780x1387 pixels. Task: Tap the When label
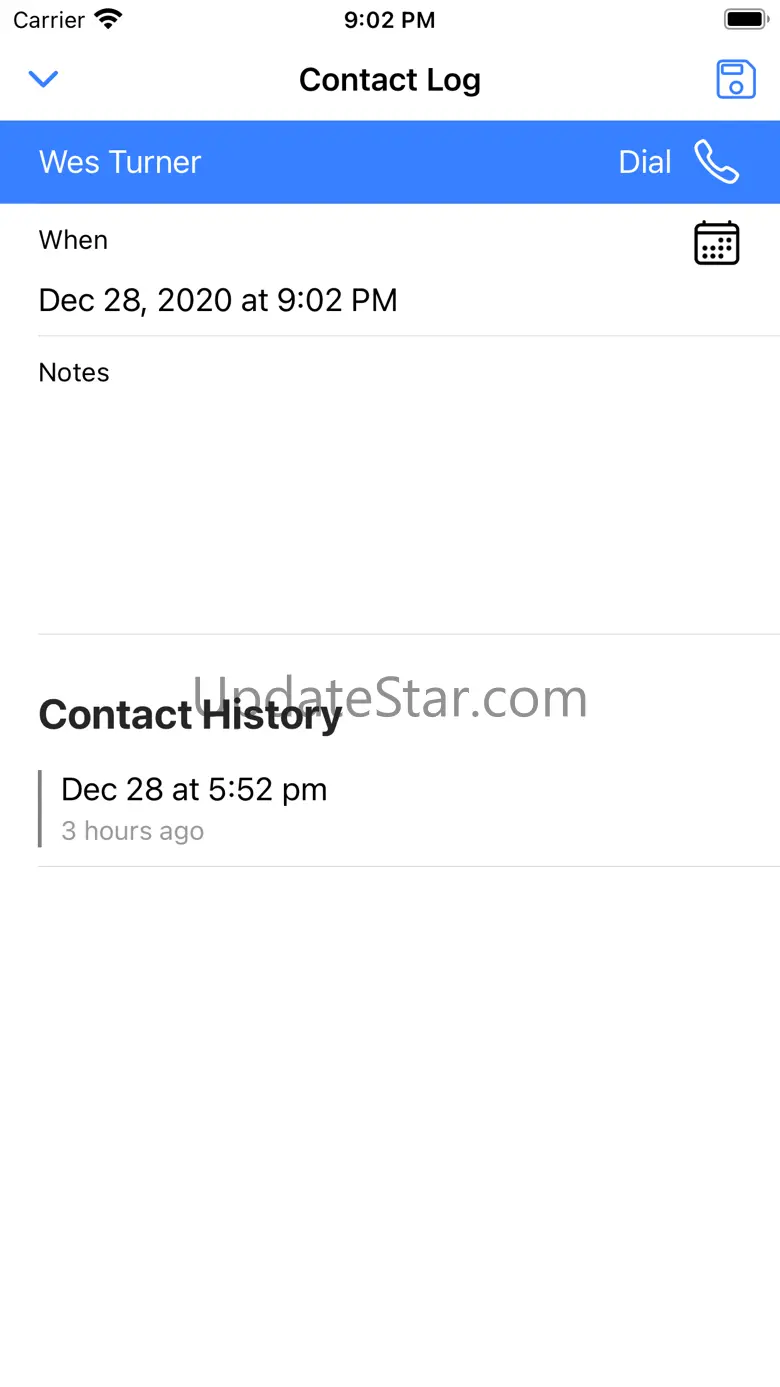[73, 240]
